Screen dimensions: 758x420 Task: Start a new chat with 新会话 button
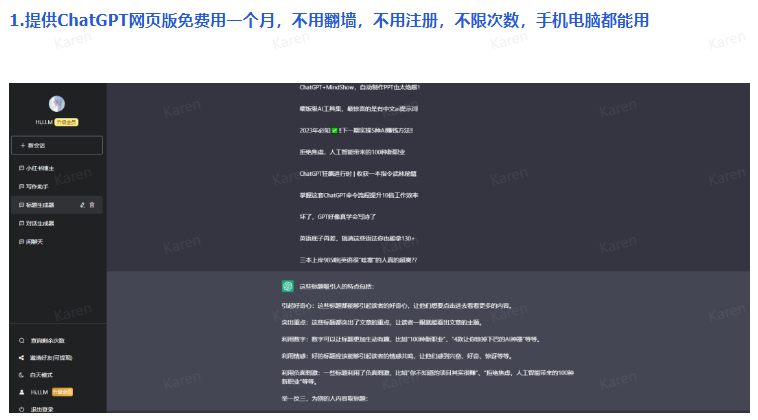(x=57, y=145)
